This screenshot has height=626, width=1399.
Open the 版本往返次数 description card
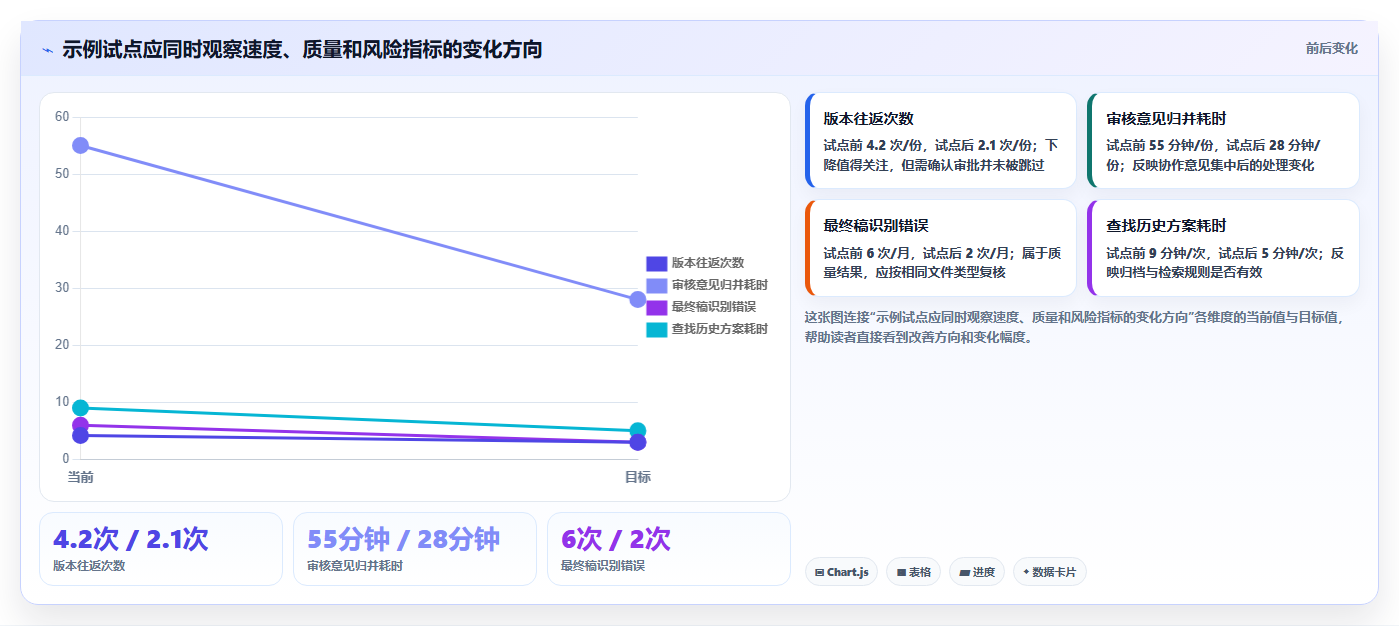940,141
